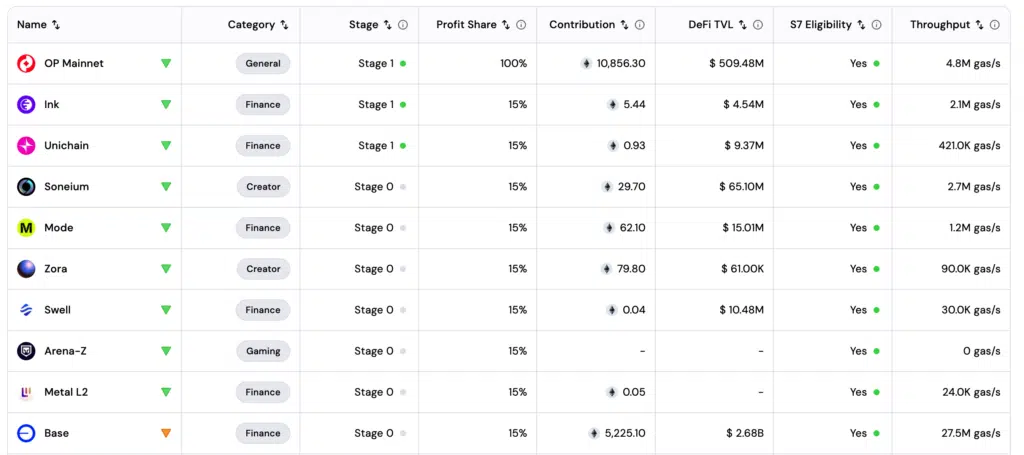Click the Throughput column info icon
Image resolution: width=1024 pixels, height=455 pixels.
tap(994, 25)
